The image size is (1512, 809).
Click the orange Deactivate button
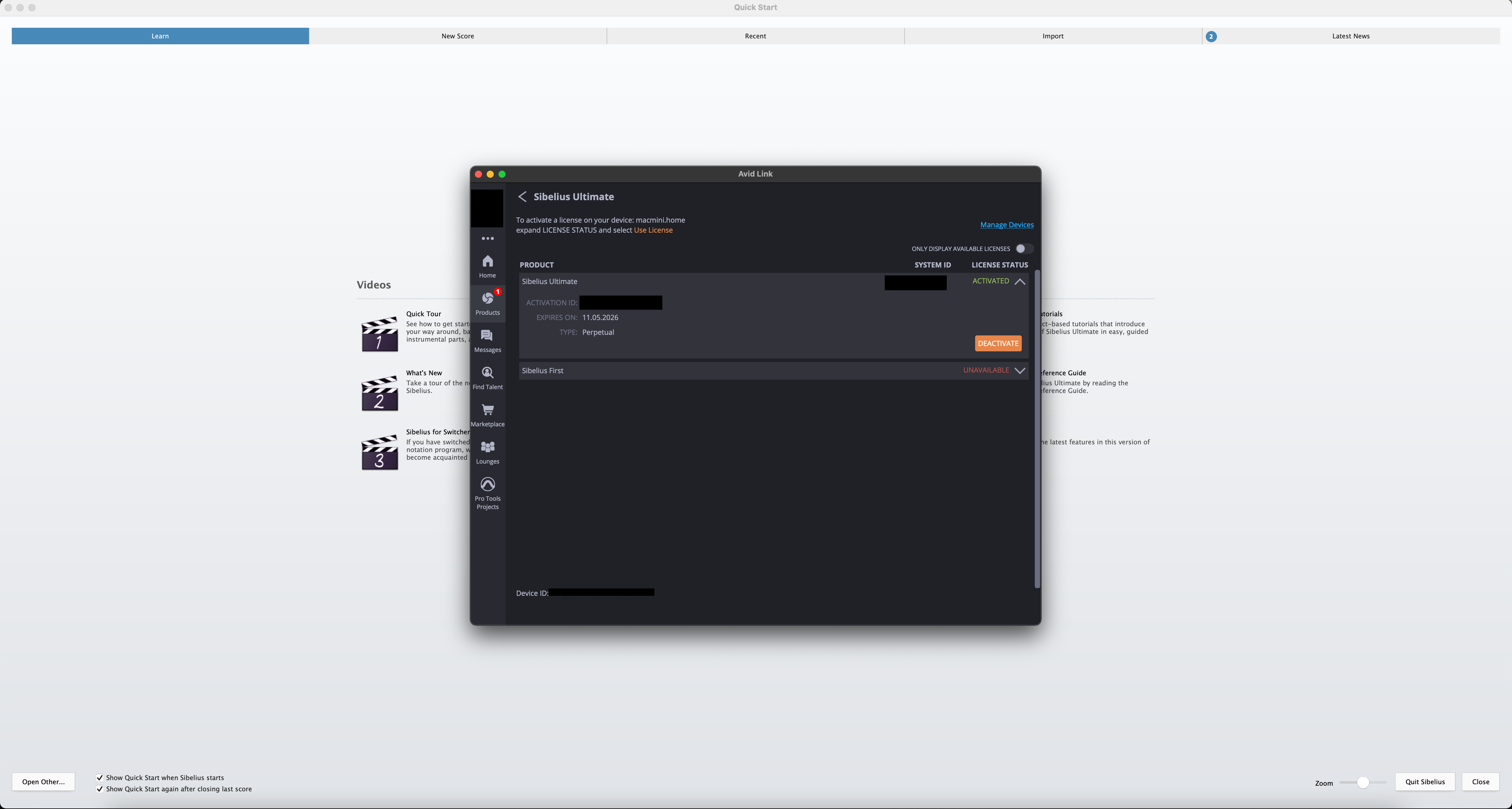998,344
